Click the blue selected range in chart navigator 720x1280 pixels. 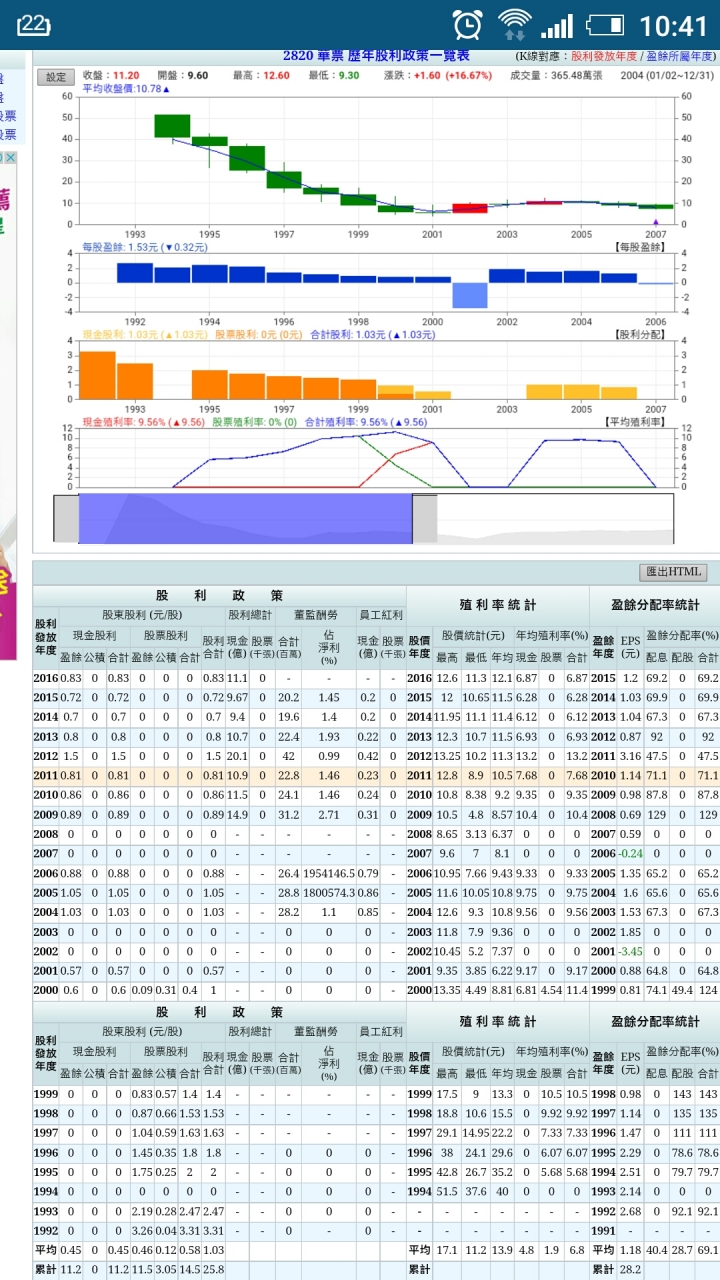point(246,518)
